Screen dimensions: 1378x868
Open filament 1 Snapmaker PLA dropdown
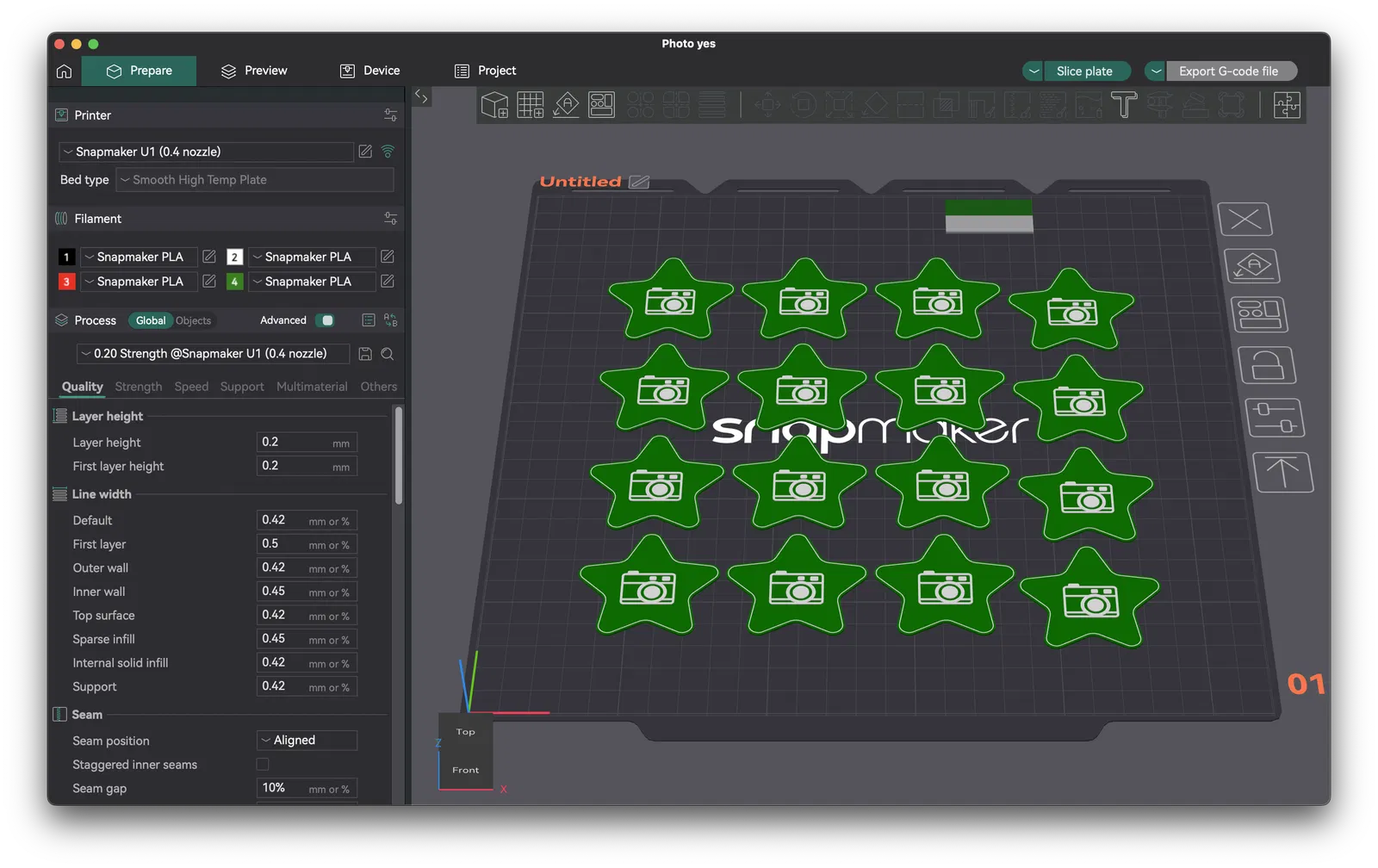(139, 257)
